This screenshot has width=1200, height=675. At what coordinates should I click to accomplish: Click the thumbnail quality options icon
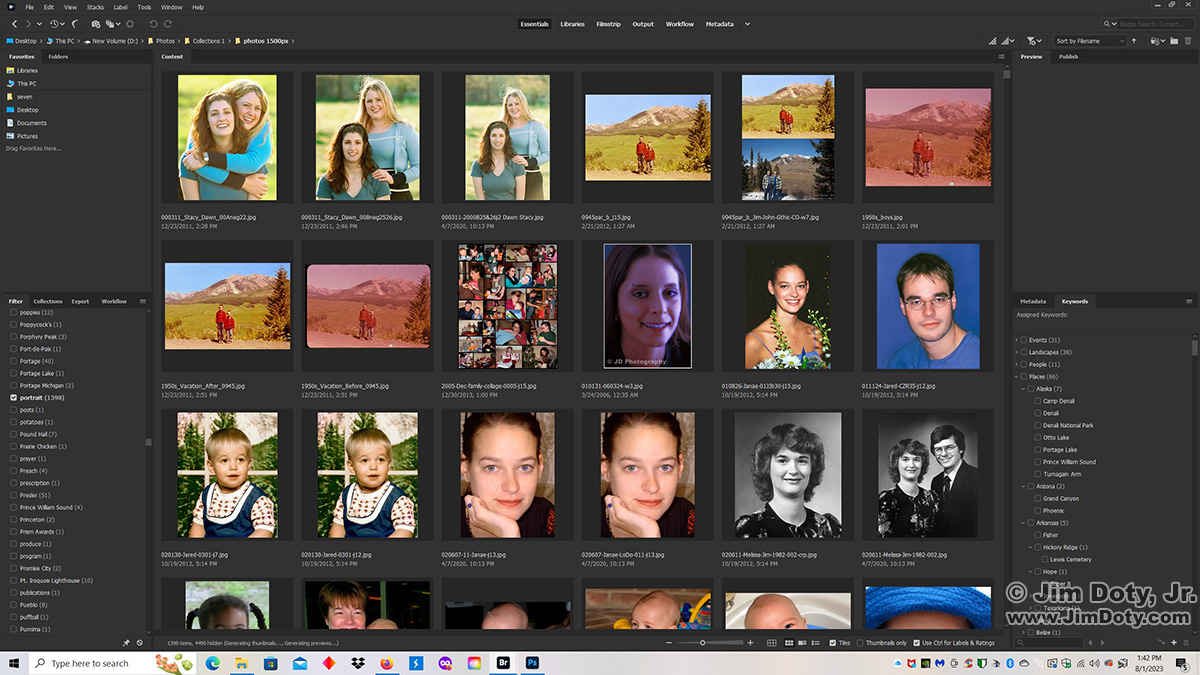pyautogui.click(x=1006, y=41)
